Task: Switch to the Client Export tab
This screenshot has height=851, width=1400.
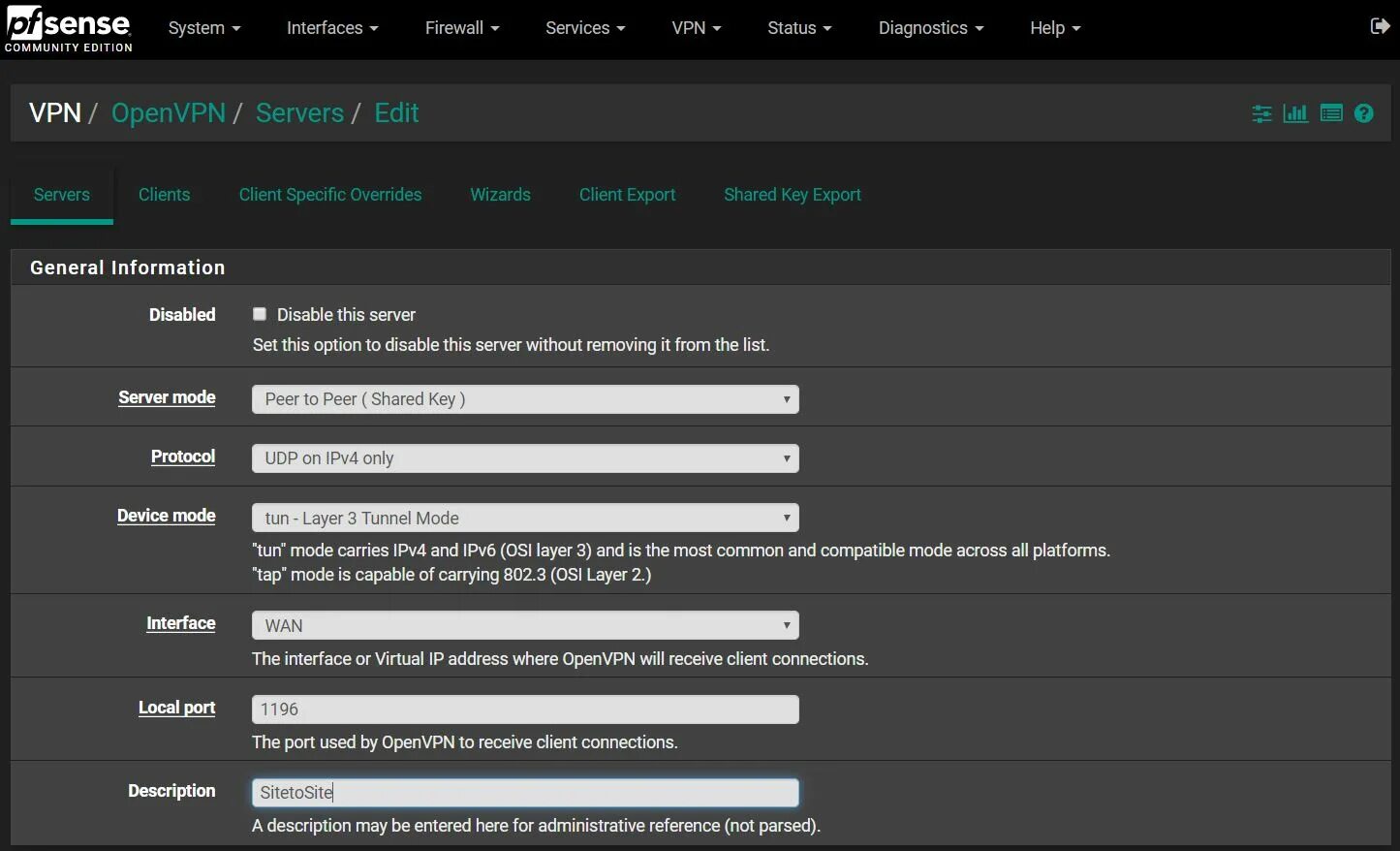Action: (x=627, y=195)
